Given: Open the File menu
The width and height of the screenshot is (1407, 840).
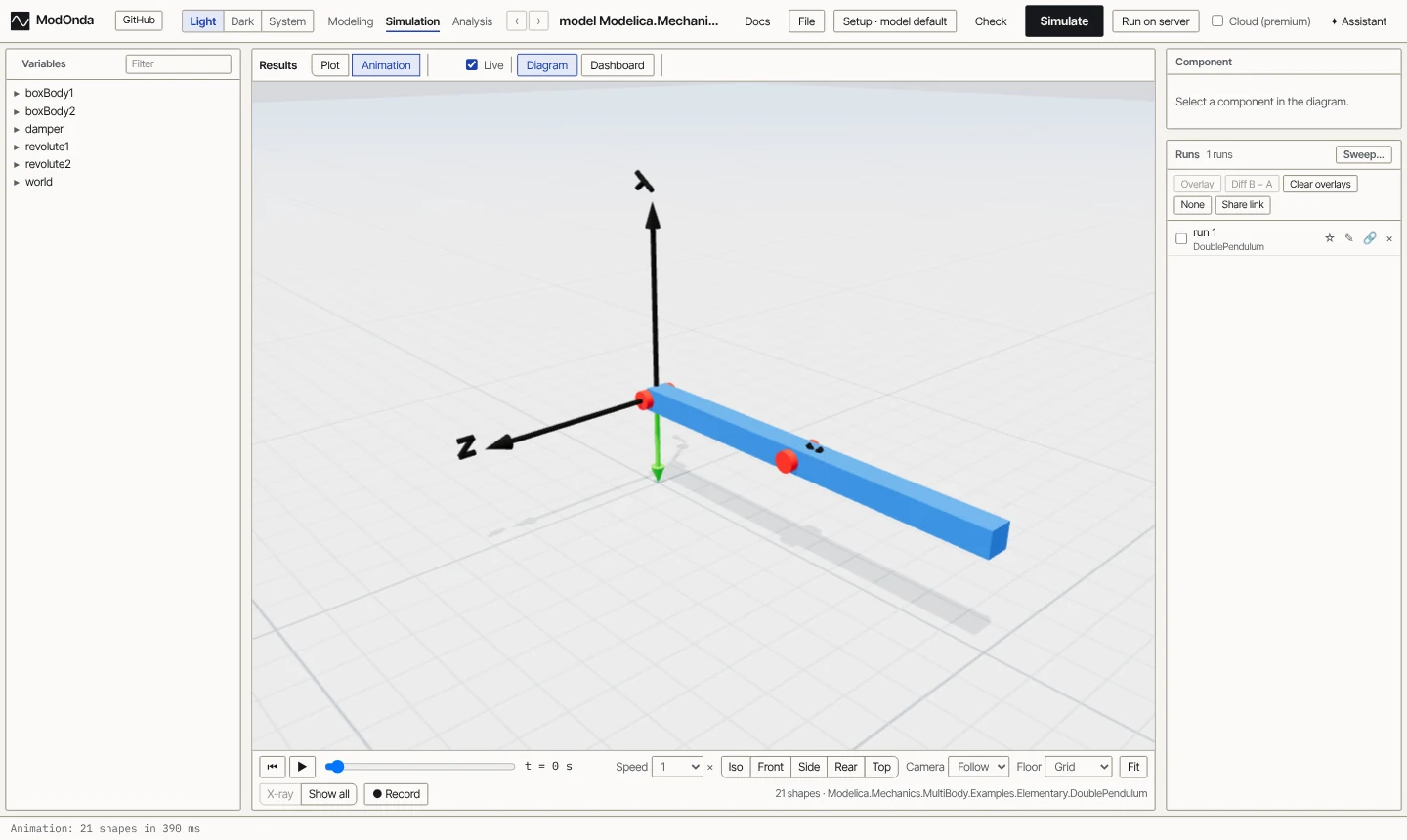Looking at the screenshot, I should 806,21.
